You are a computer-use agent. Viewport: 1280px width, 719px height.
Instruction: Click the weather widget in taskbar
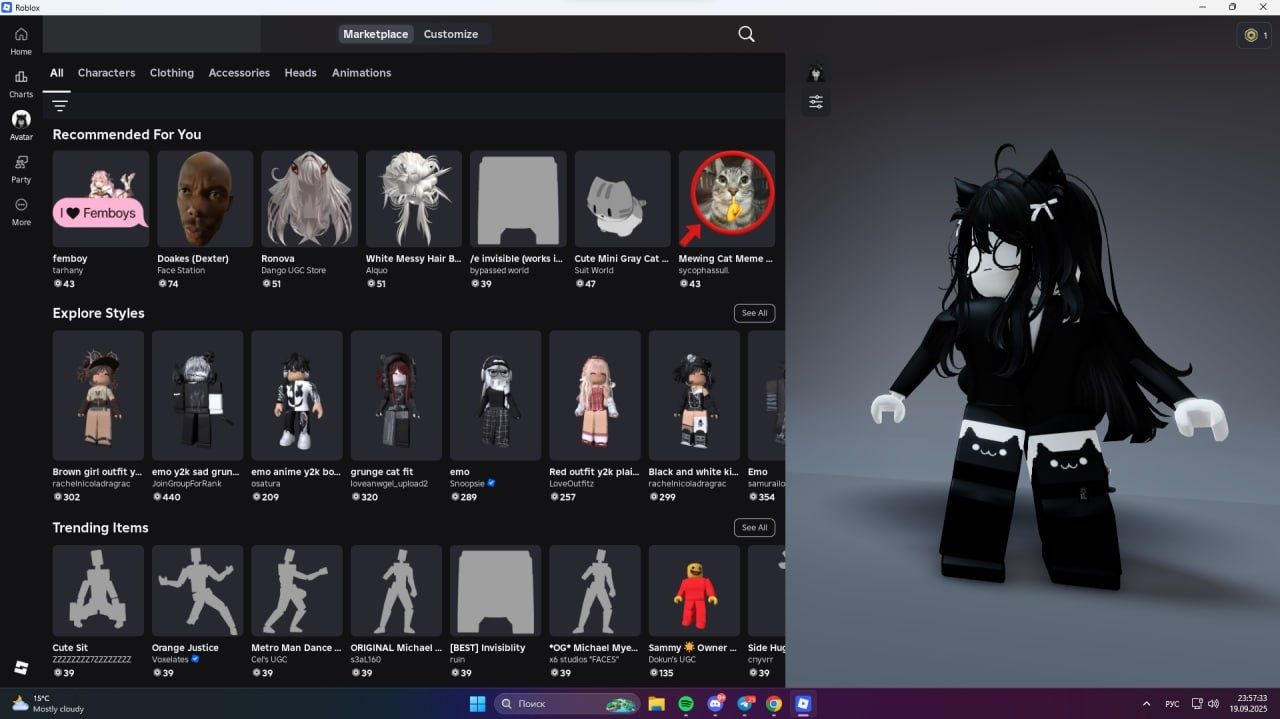pyautogui.click(x=48, y=703)
